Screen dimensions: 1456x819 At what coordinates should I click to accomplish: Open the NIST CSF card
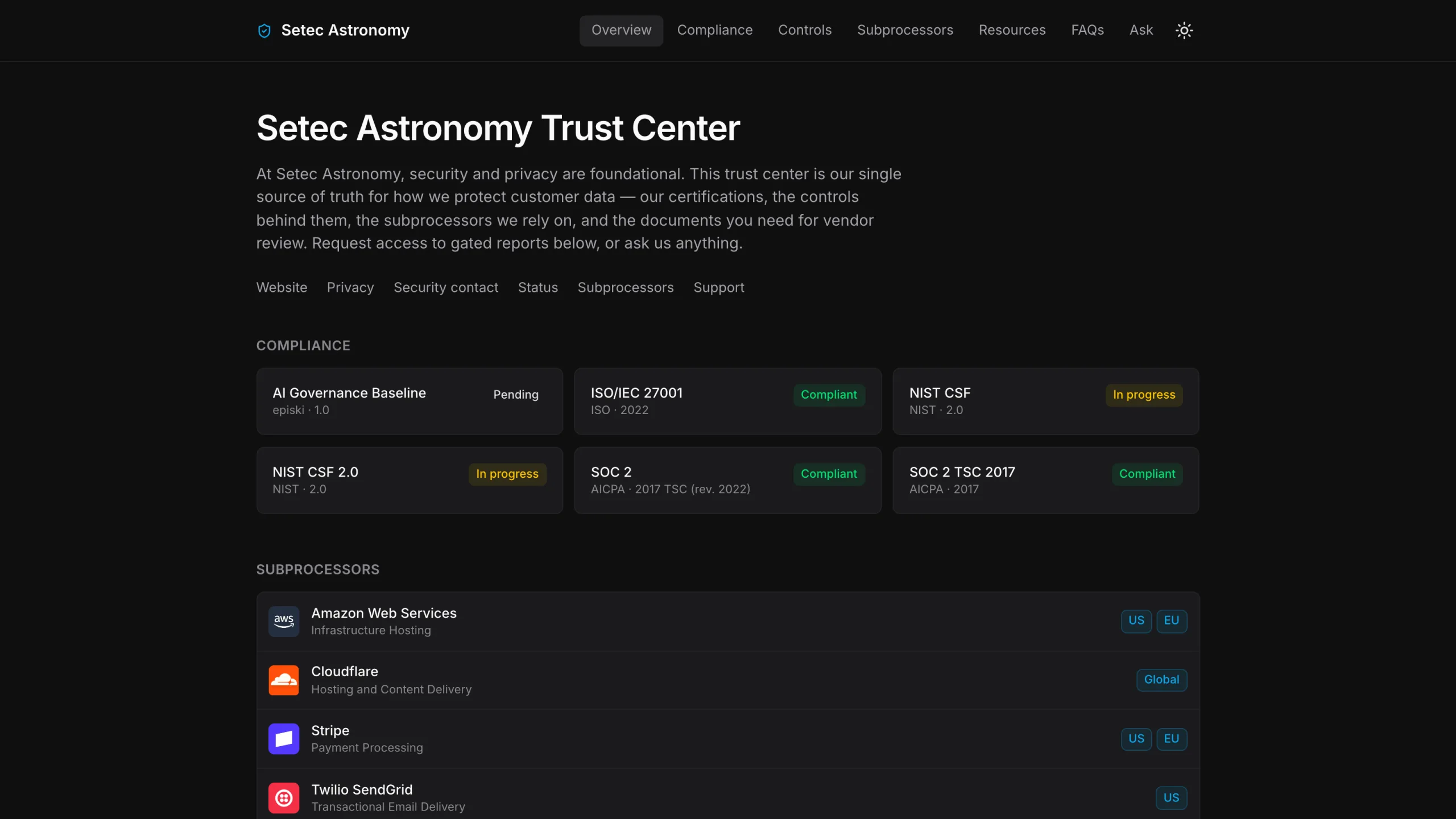(1045, 402)
